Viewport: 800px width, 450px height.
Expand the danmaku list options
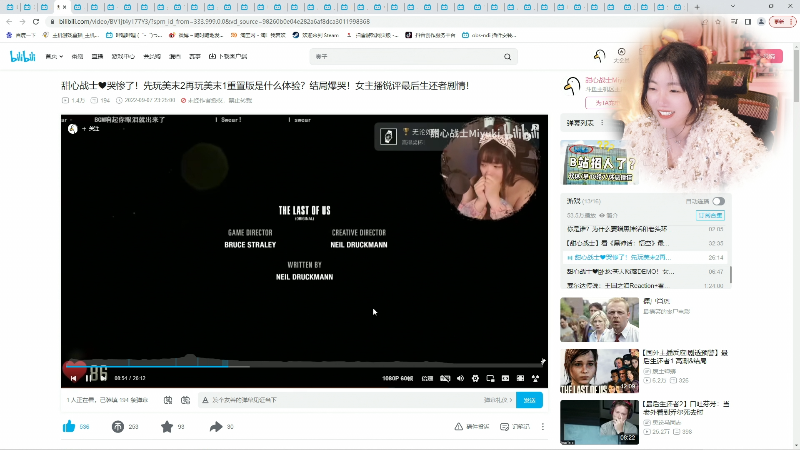[x=602, y=122]
